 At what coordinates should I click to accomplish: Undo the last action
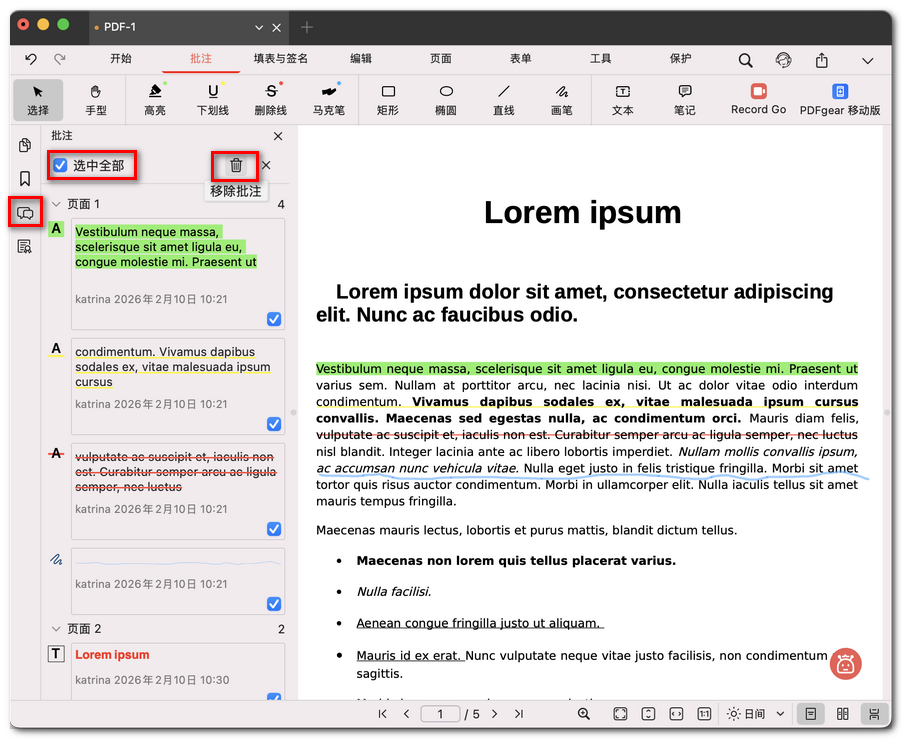(31, 59)
